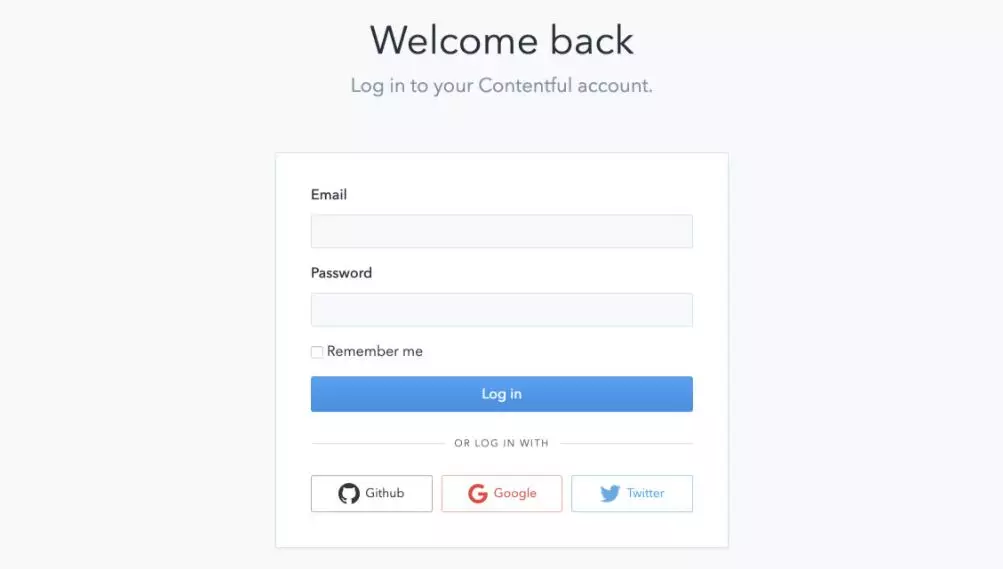Choose the Google login button label
1003x569 pixels.
pyautogui.click(x=515, y=493)
